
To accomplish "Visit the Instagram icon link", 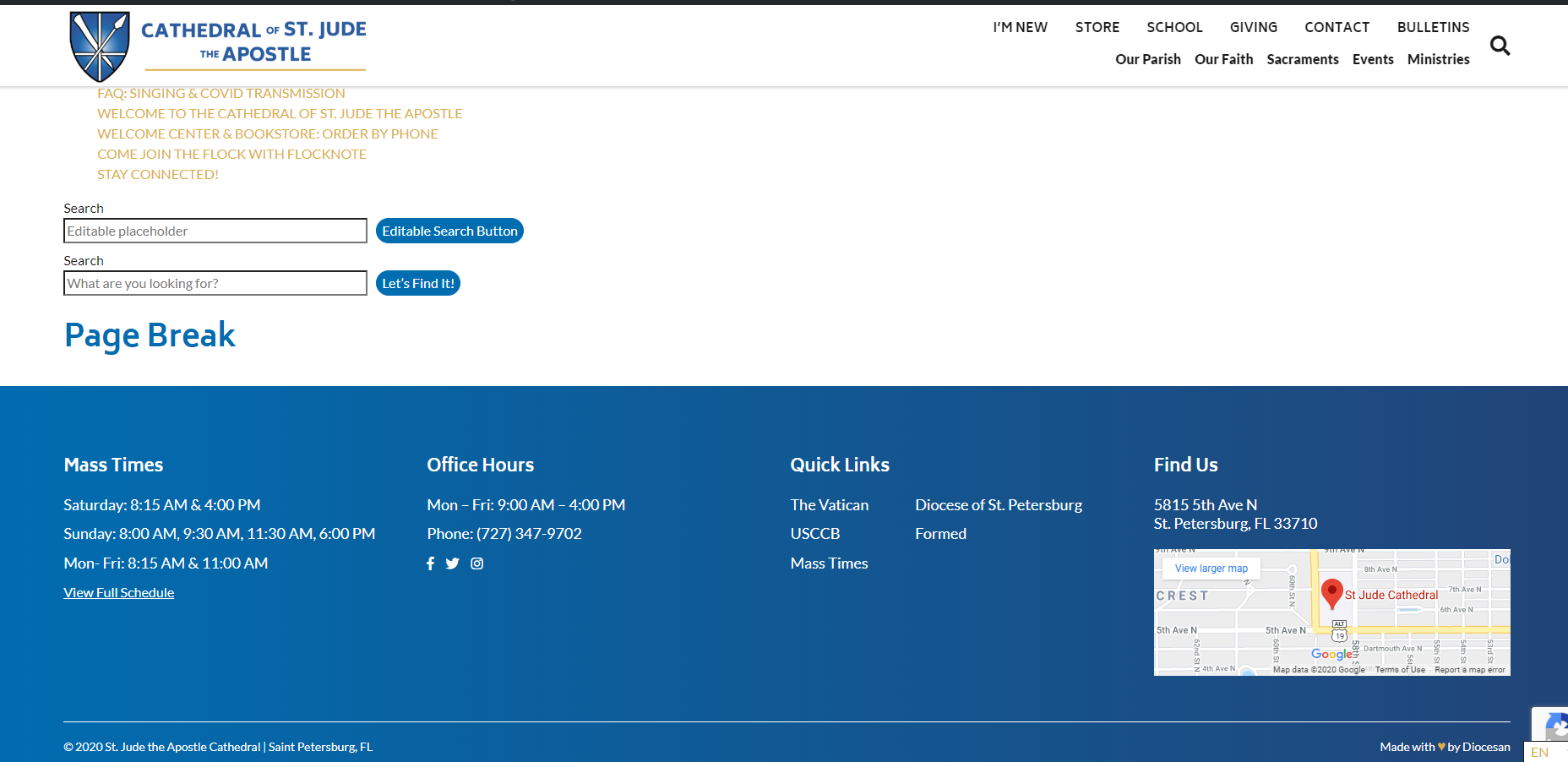I will (x=477, y=563).
